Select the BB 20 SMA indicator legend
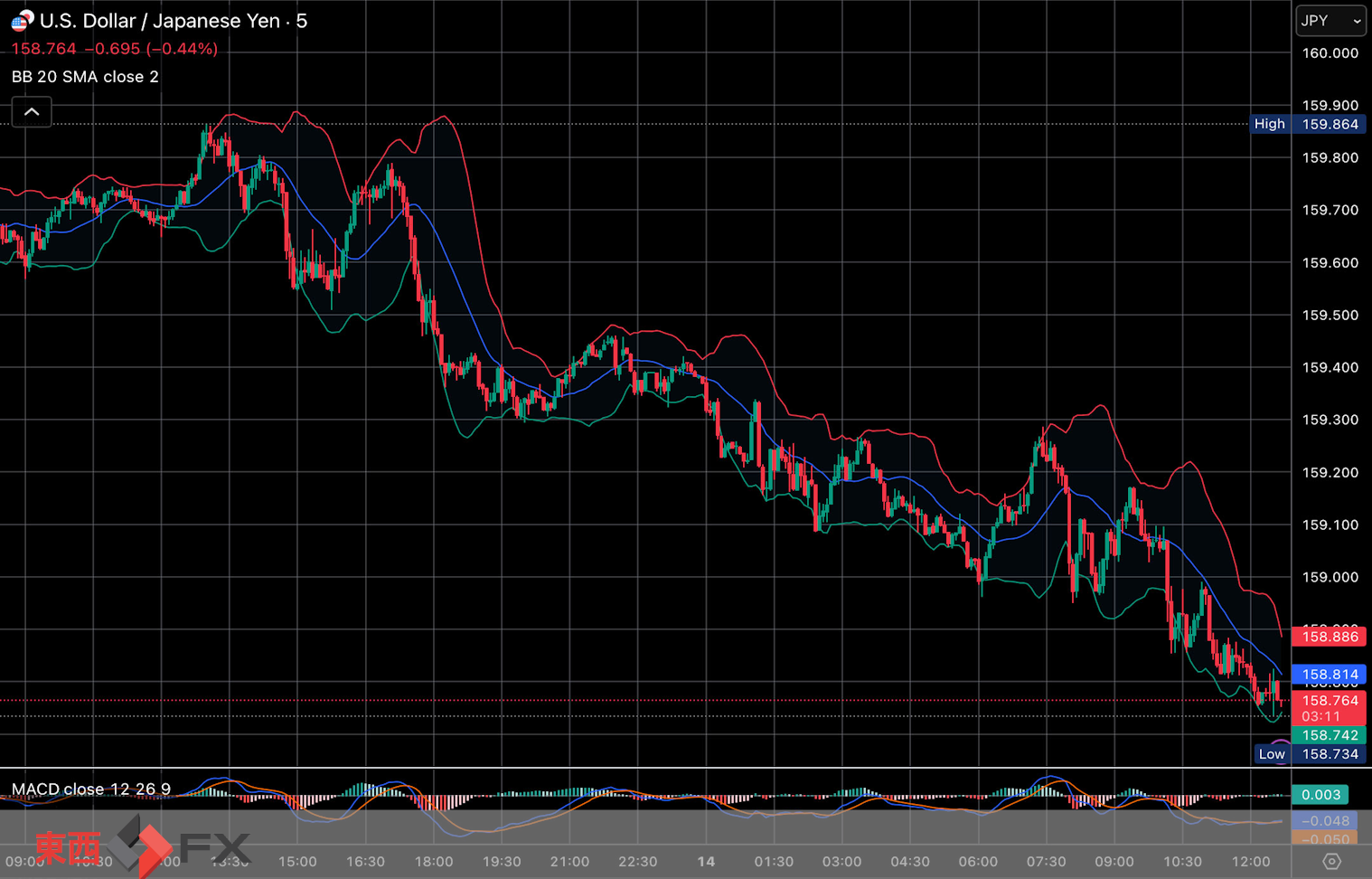This screenshot has width=1372, height=879. click(x=85, y=77)
